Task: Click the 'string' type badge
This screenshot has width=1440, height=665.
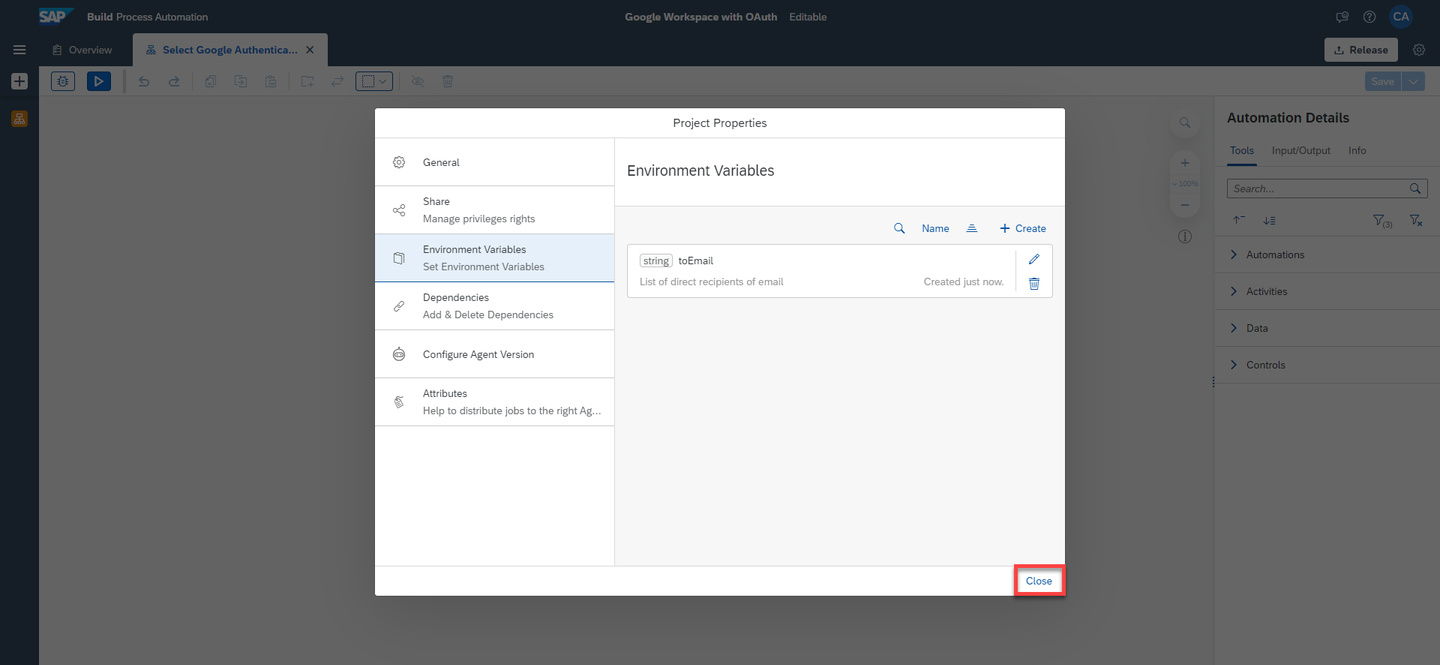Action: [656, 261]
